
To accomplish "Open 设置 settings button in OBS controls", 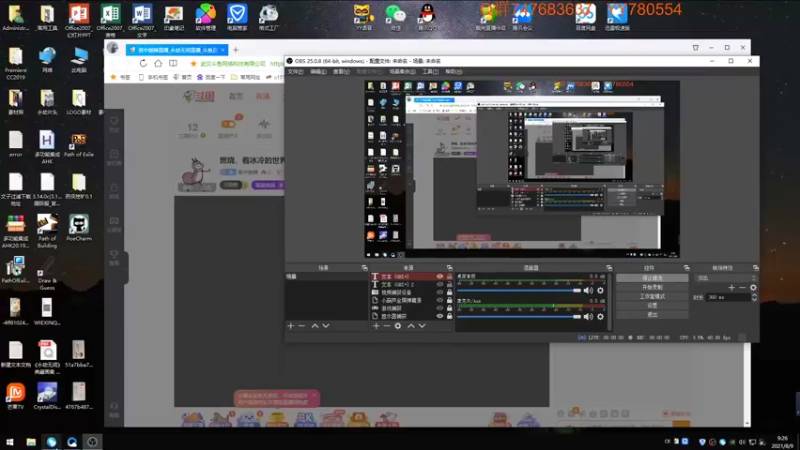I will [652, 306].
